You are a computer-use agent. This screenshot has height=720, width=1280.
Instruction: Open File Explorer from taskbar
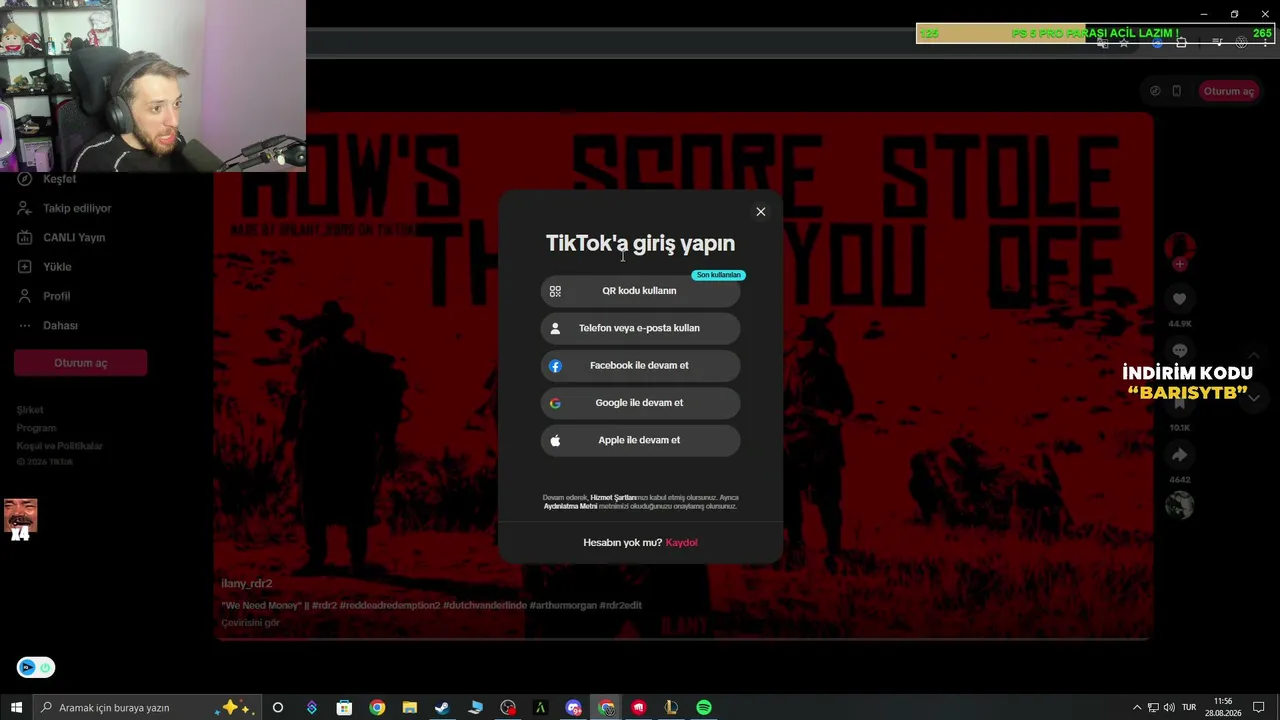pos(410,708)
